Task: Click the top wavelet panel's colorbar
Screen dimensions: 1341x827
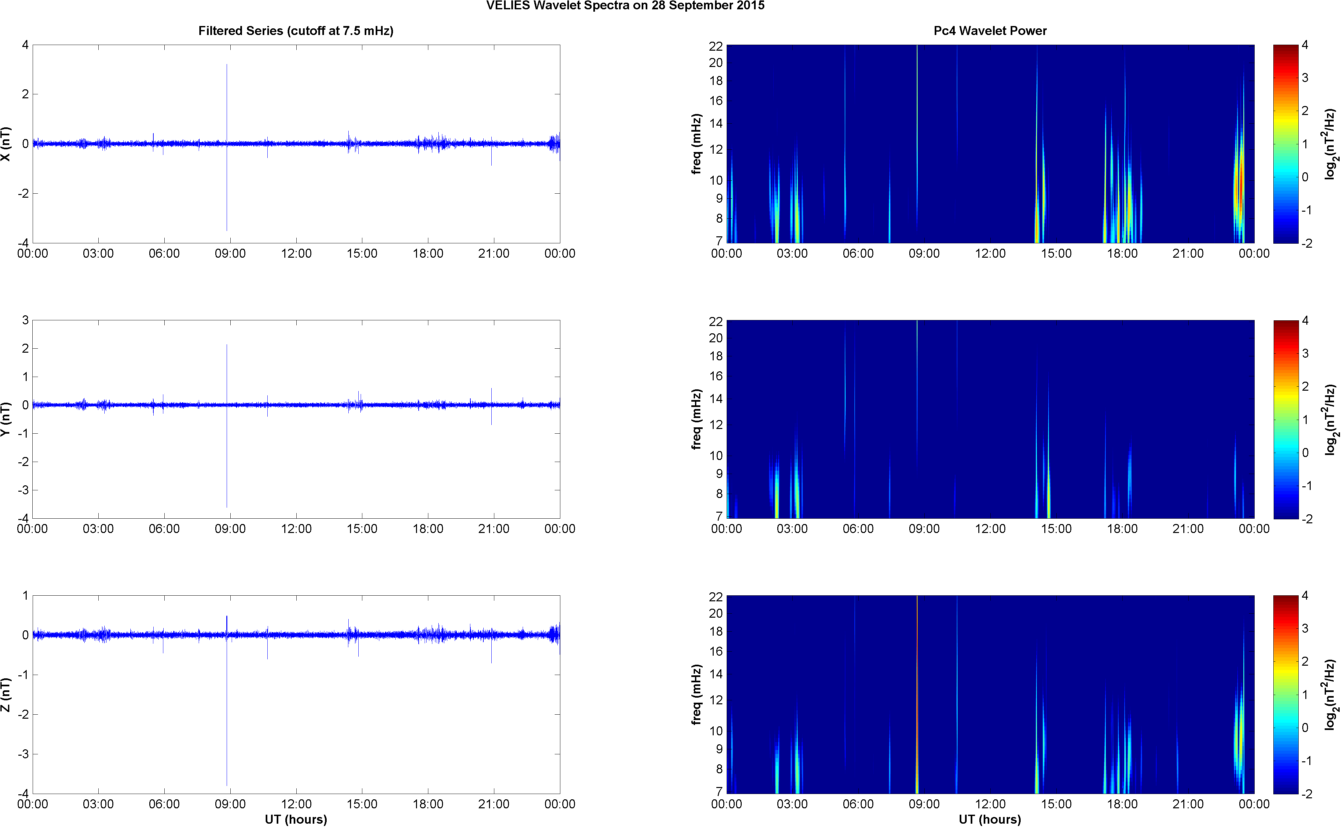Action: click(x=1284, y=144)
